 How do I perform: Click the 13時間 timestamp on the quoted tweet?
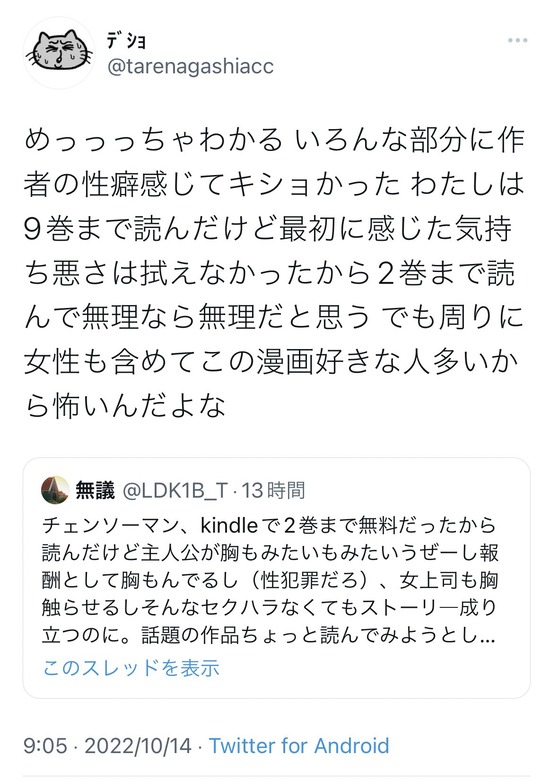click(x=273, y=491)
